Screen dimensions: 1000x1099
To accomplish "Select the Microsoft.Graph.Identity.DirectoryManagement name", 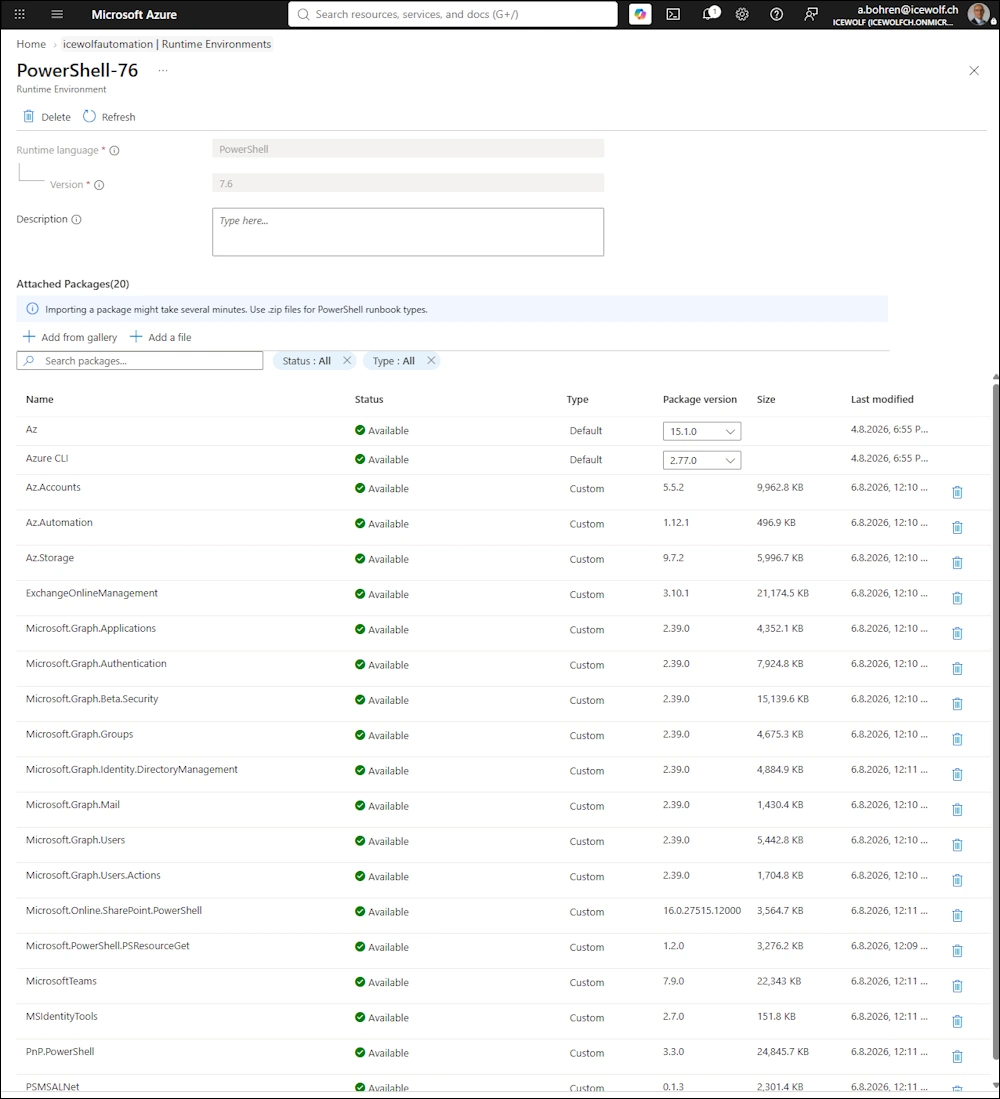I will coord(132,770).
